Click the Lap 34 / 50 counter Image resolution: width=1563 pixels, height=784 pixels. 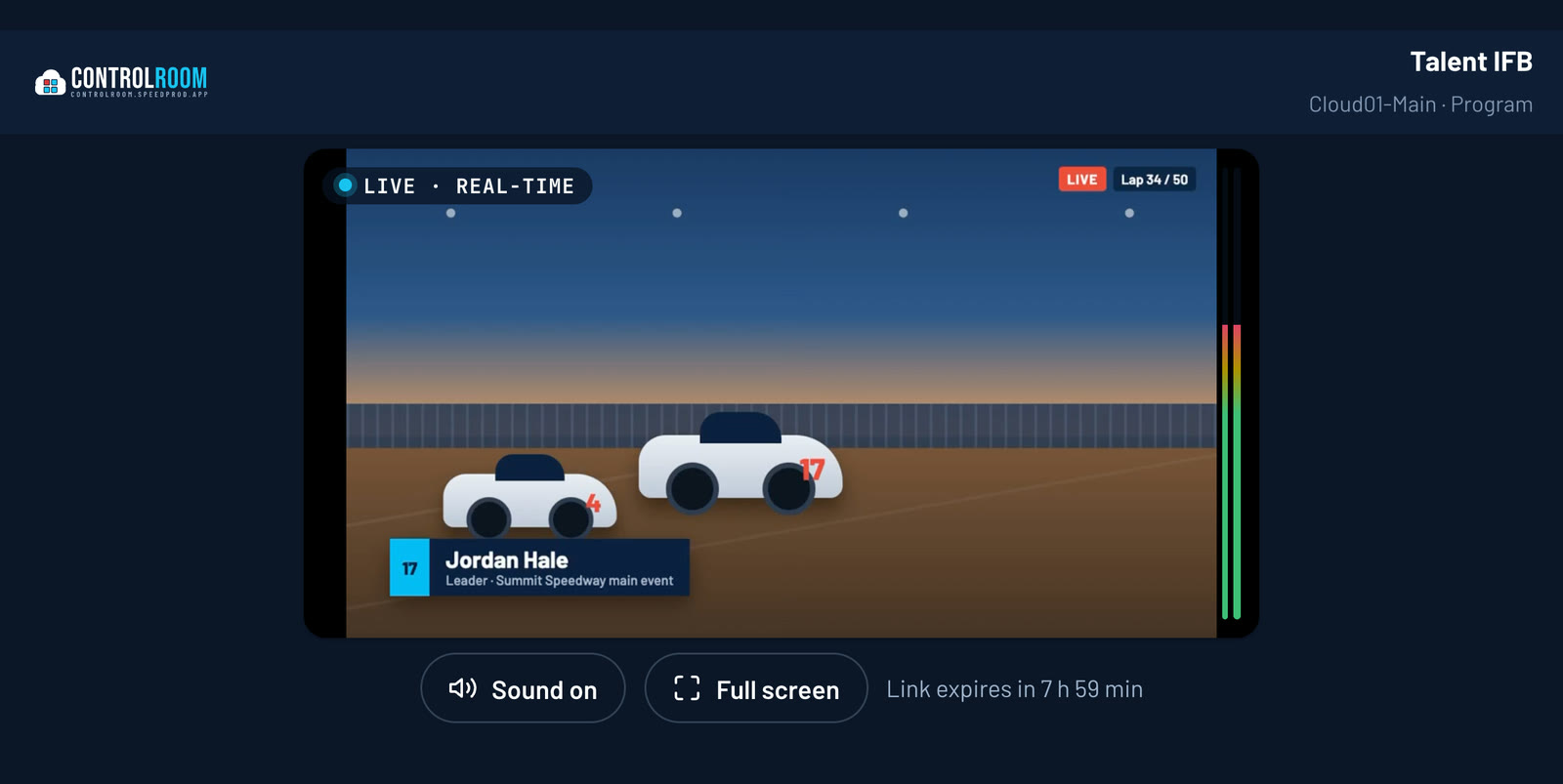(x=1154, y=180)
